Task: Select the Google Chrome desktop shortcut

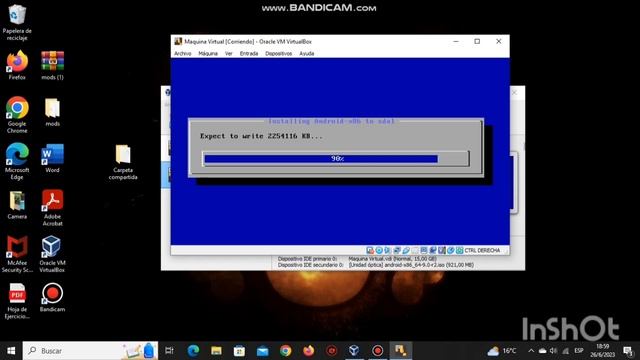Action: (17, 115)
